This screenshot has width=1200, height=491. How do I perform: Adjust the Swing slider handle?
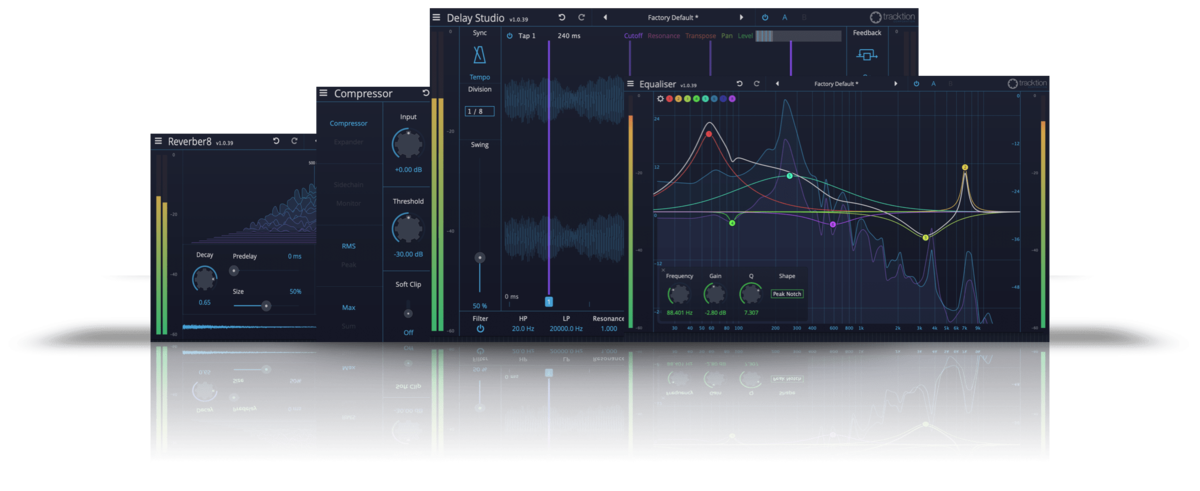[480, 257]
